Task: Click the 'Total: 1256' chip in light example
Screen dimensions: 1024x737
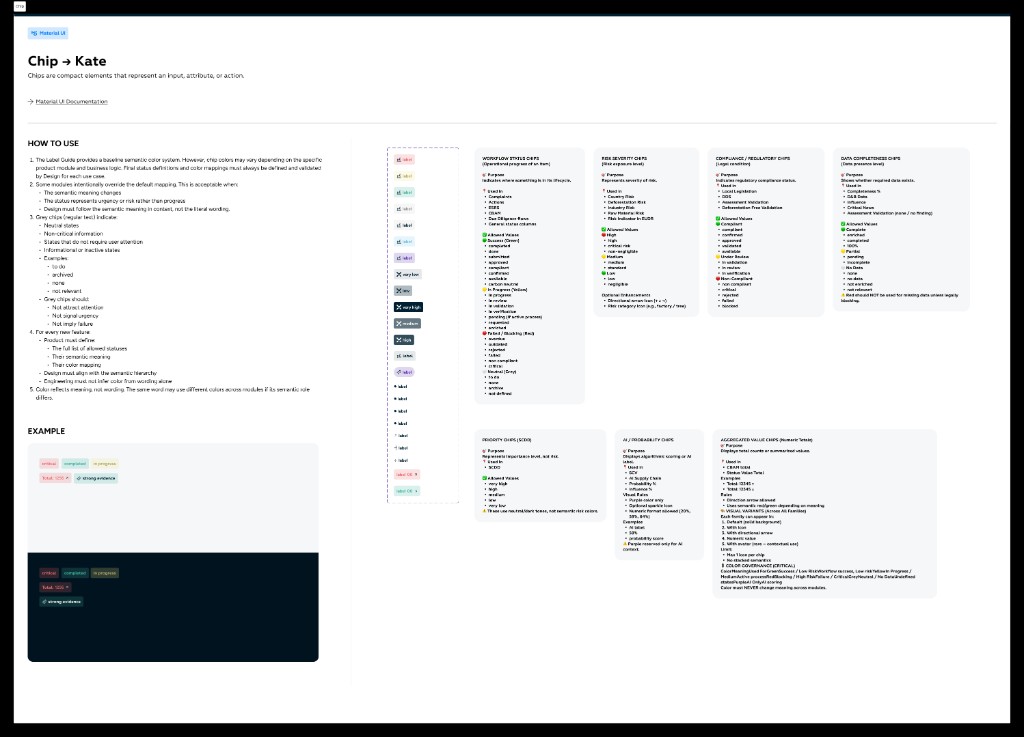Action: pos(55,478)
